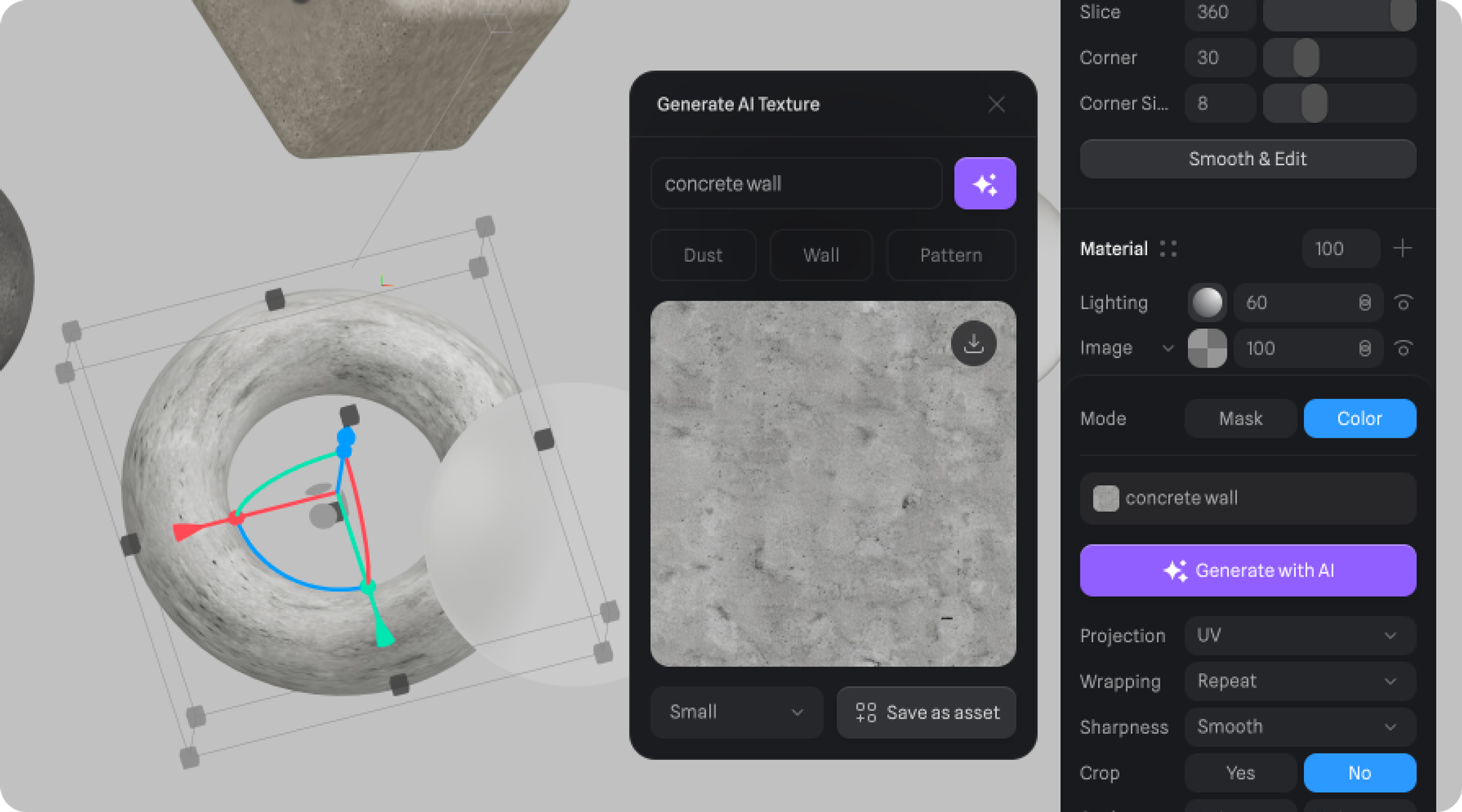Click the Lighting sphere preview swatch

(1207, 303)
